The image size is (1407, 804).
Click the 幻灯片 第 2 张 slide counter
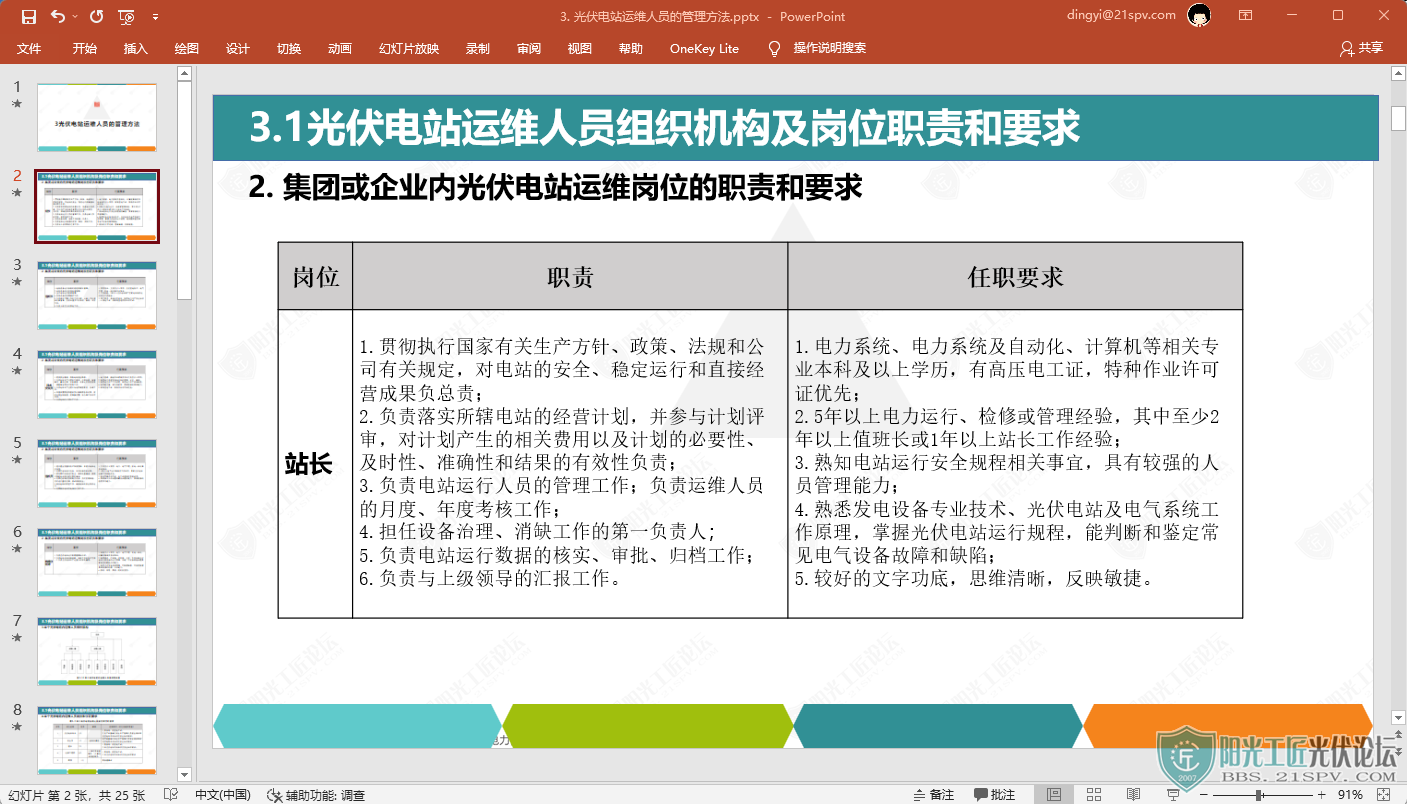[x=75, y=795]
